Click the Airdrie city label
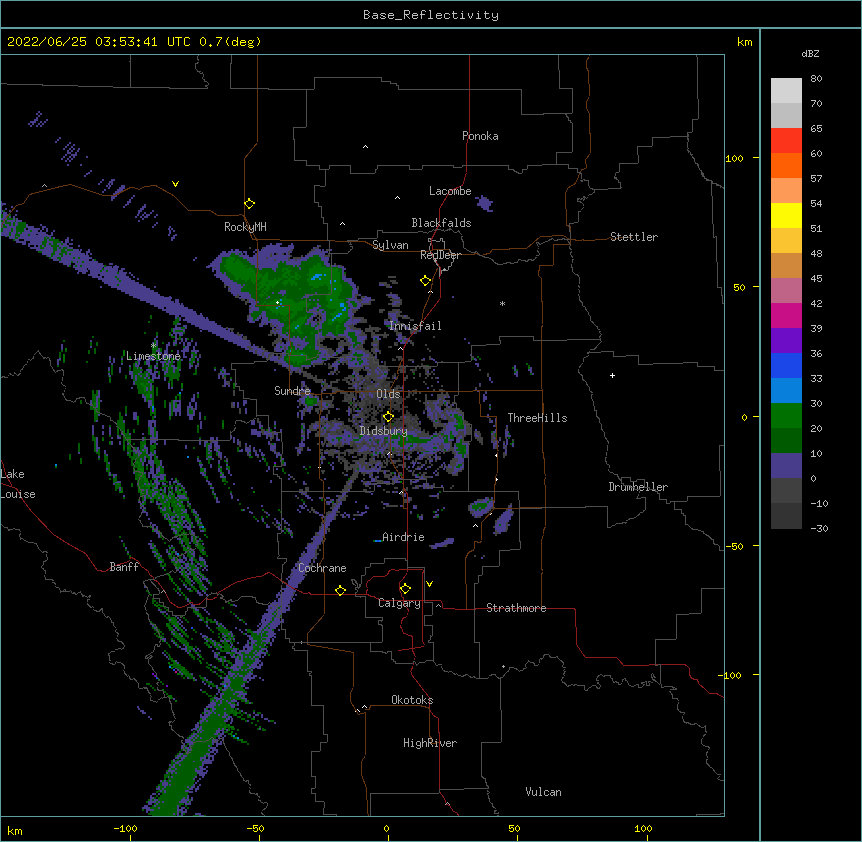Viewport: 862px width, 842px height. (x=404, y=537)
